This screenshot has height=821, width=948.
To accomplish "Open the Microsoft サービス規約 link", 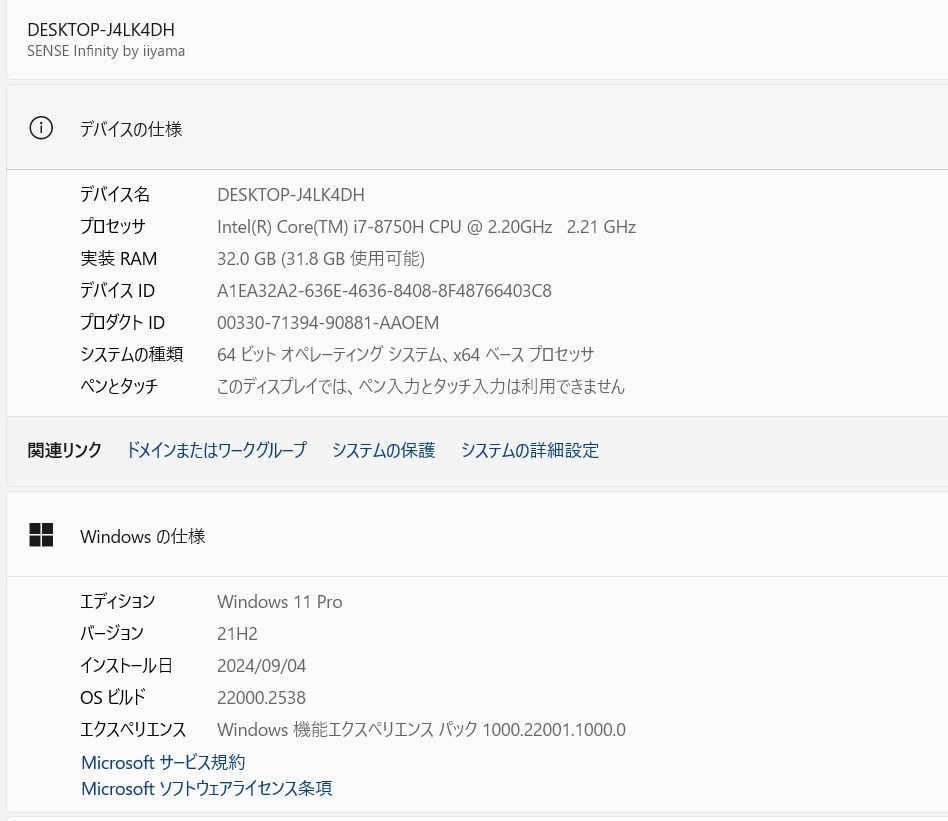I will point(163,762).
